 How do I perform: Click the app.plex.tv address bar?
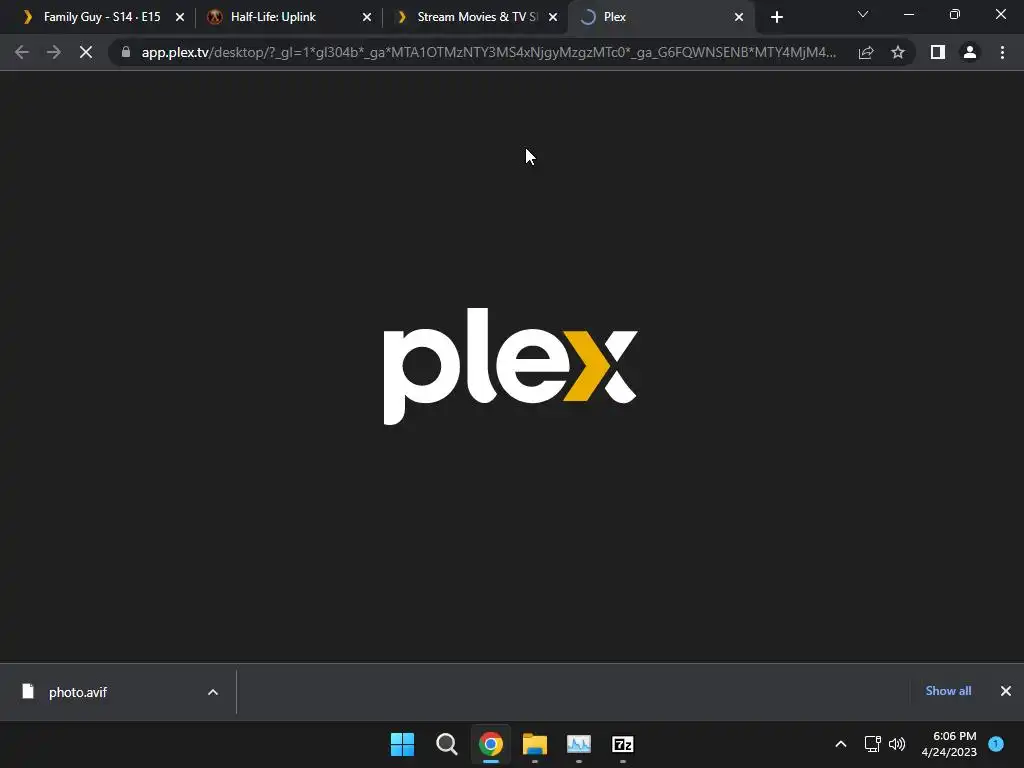click(488, 52)
